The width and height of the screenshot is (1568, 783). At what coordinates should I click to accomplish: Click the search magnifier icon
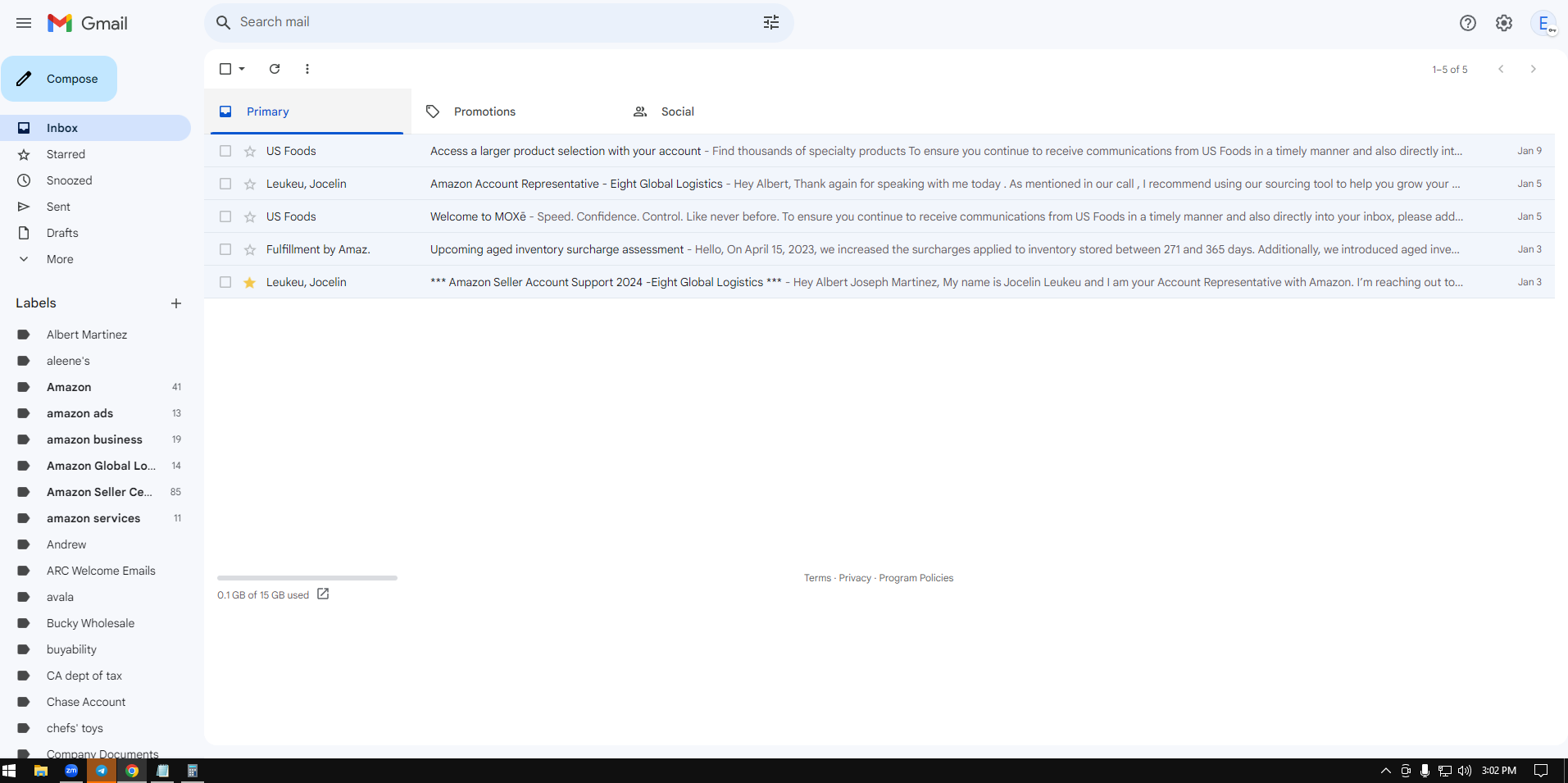click(x=223, y=22)
